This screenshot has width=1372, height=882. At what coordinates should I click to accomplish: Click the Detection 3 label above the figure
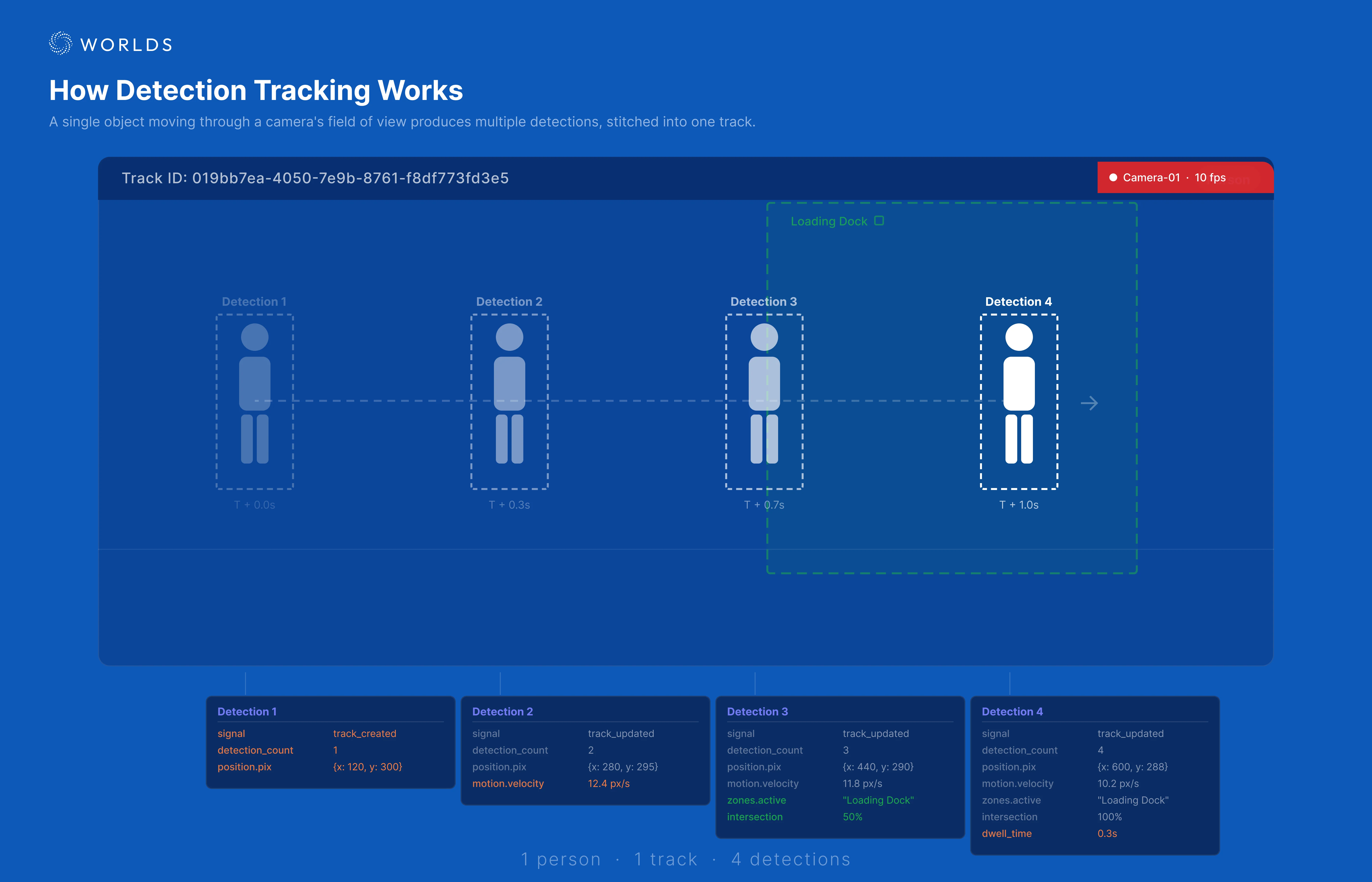(x=764, y=302)
